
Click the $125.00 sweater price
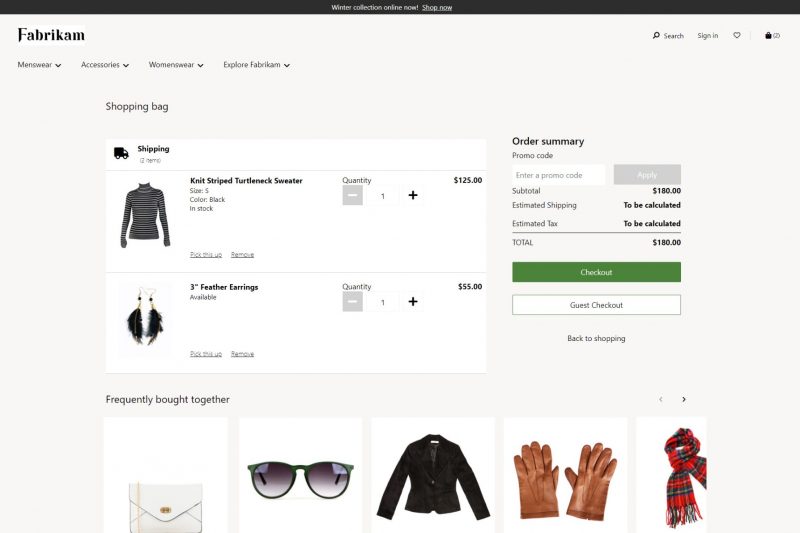pos(468,180)
